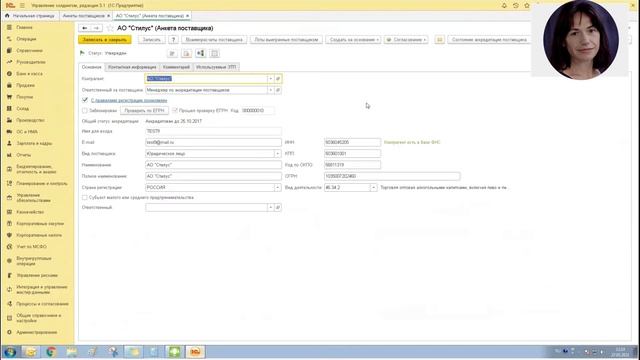Toggle Прошел проверку ЕГРН checkbox
This screenshot has width=640, height=360.
tap(175, 111)
